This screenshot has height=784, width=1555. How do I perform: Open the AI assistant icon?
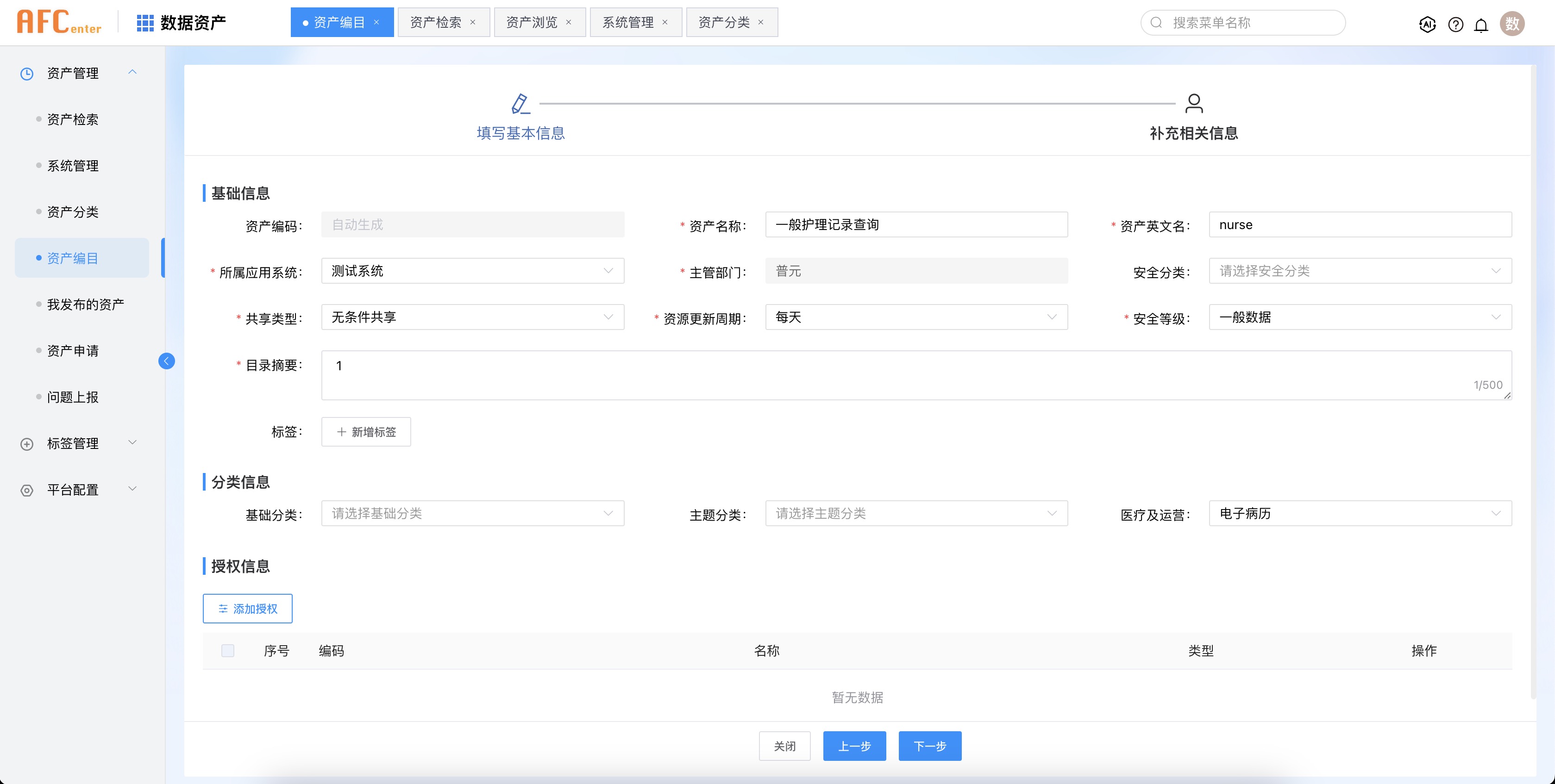pyautogui.click(x=1427, y=24)
